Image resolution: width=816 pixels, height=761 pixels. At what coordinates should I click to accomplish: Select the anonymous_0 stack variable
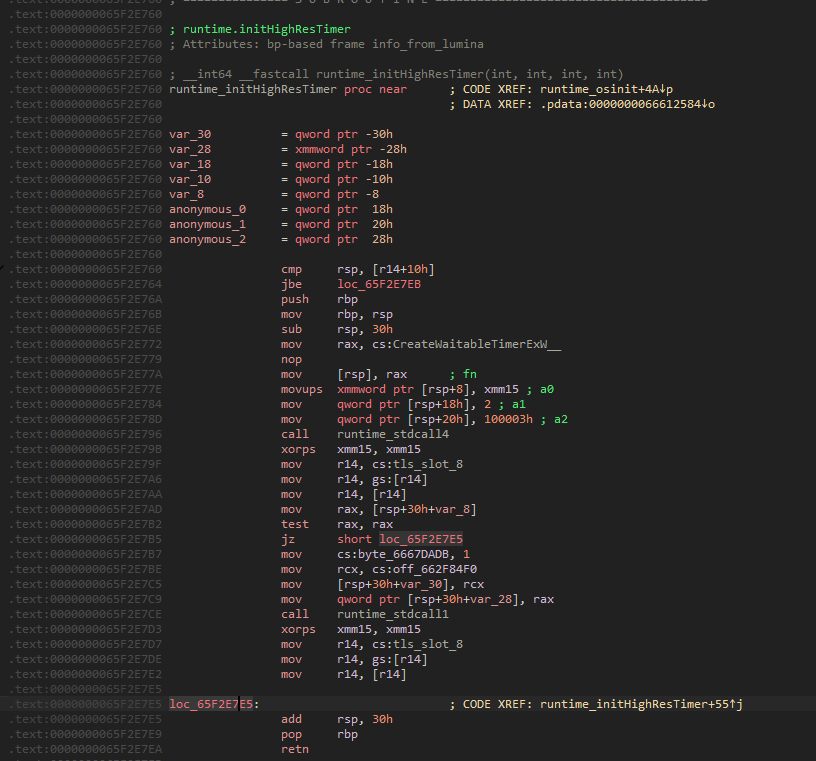[207, 209]
